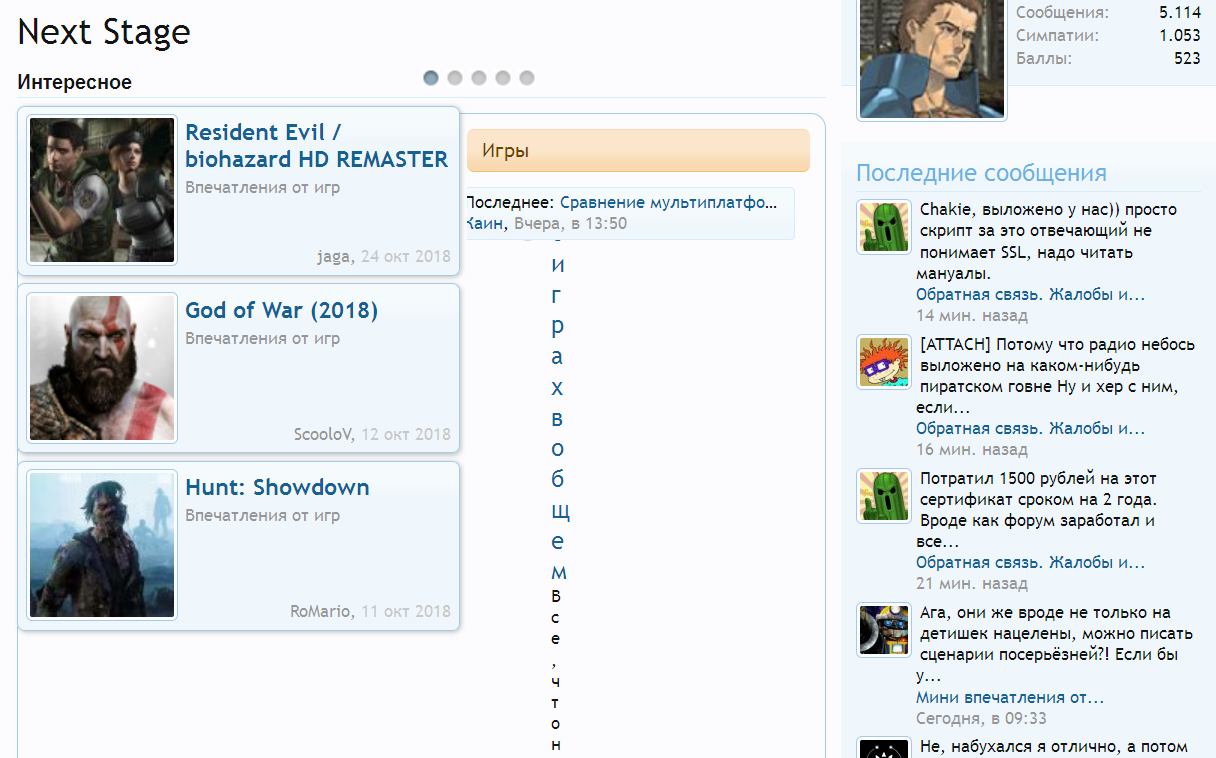Open 'Впечатления от игр' under Hunt: Showdown
Viewport: 1216px width, 758px height.
pyautogui.click(x=262, y=516)
